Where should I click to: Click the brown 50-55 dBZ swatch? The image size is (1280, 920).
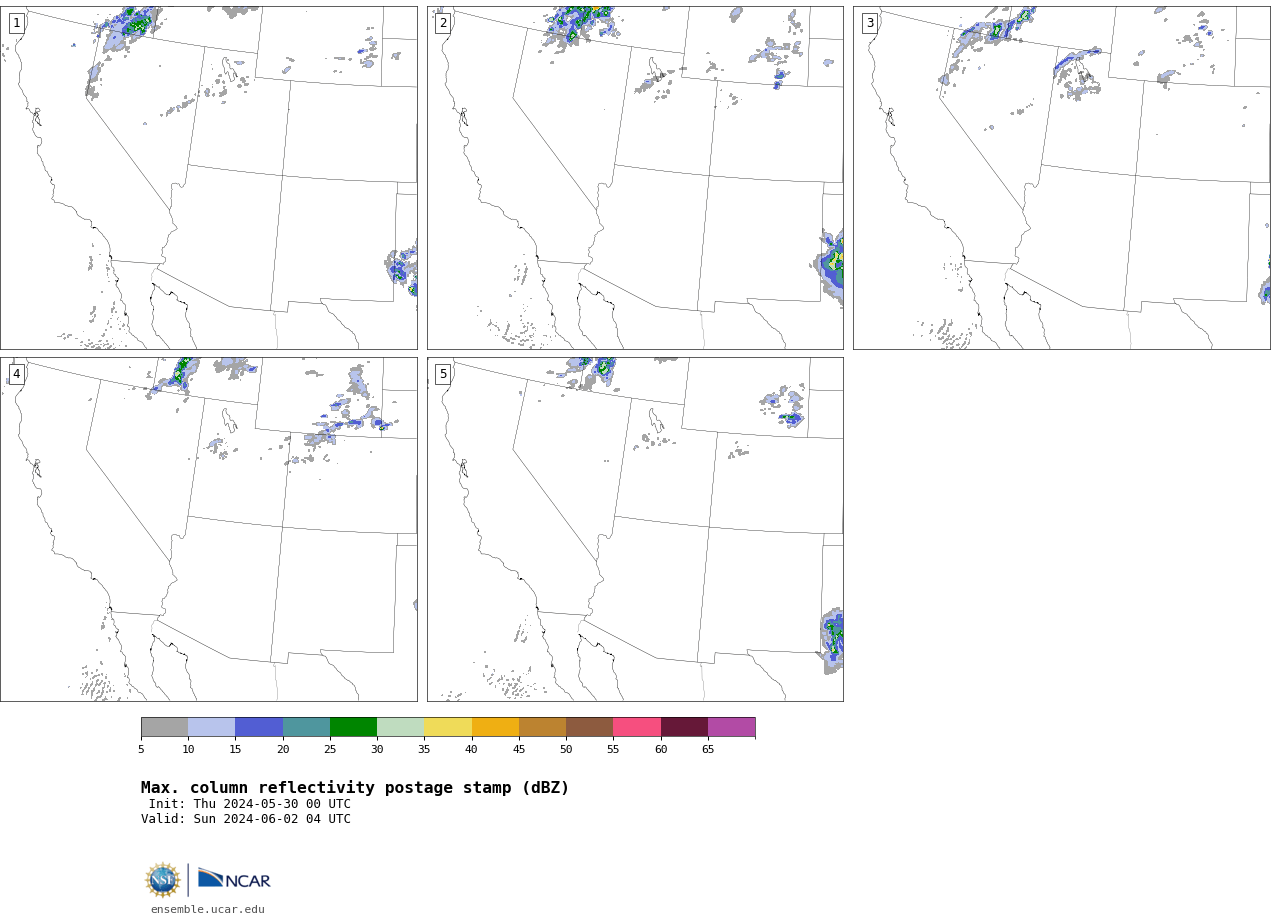pyautogui.click(x=590, y=727)
